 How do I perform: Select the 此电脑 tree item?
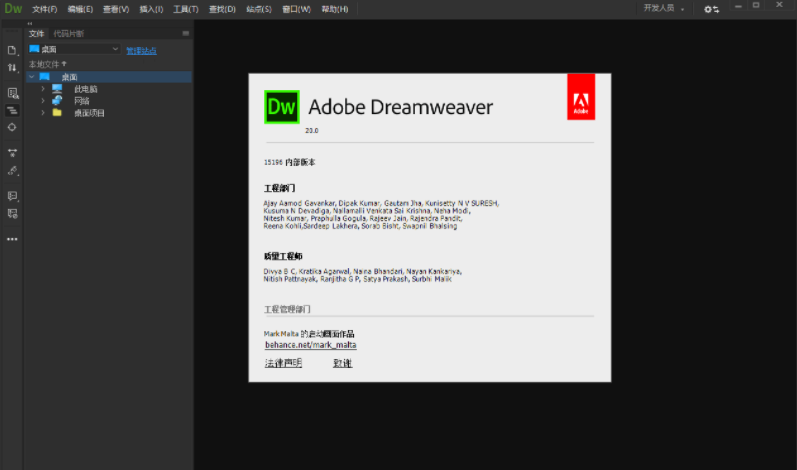tap(85, 89)
